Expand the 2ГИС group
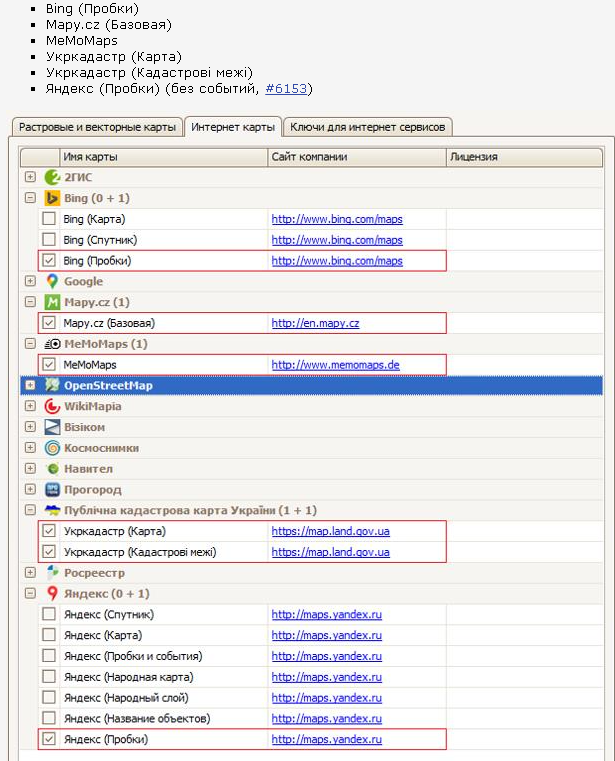This screenshot has height=761, width=615. (x=30, y=177)
